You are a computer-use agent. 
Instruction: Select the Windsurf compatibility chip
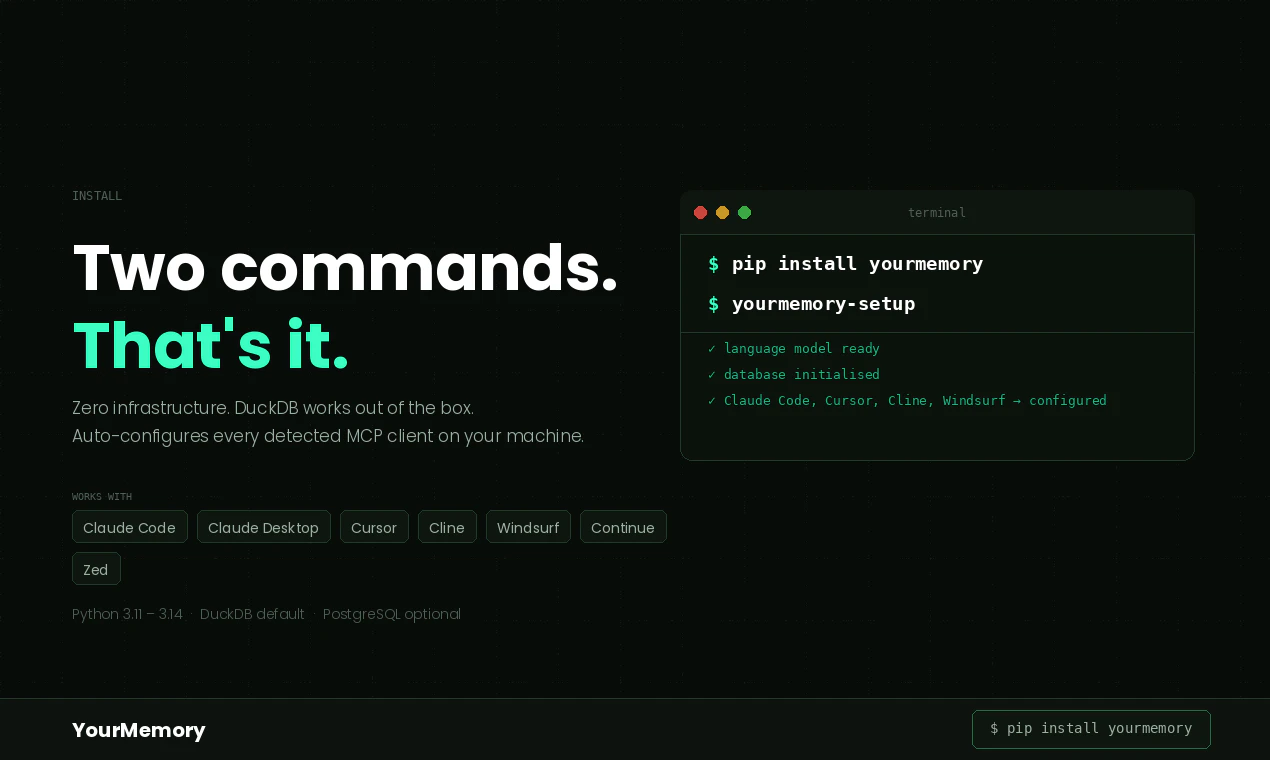tap(528, 527)
